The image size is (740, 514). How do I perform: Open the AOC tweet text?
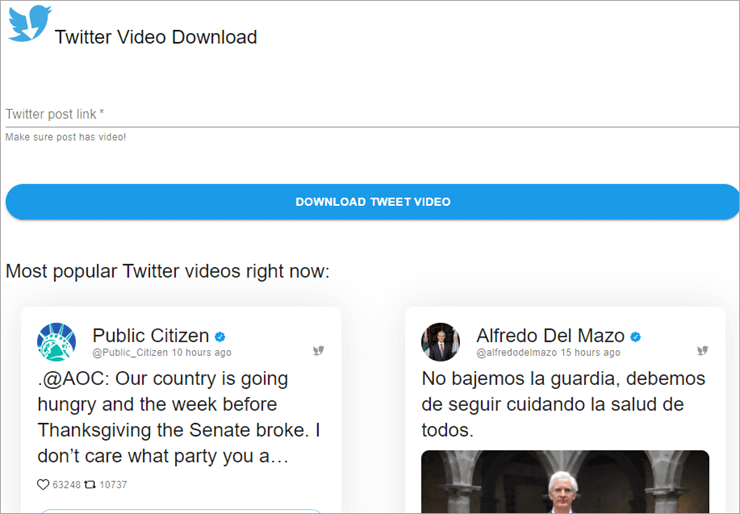pyautogui.click(x=179, y=417)
